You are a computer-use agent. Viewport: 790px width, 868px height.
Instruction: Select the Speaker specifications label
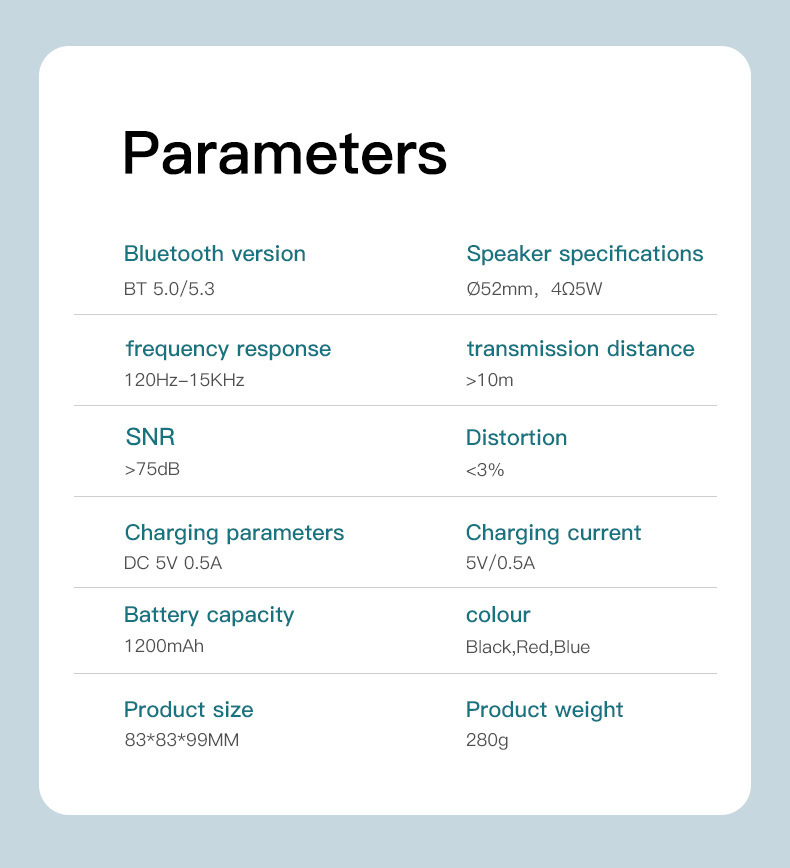pos(584,254)
